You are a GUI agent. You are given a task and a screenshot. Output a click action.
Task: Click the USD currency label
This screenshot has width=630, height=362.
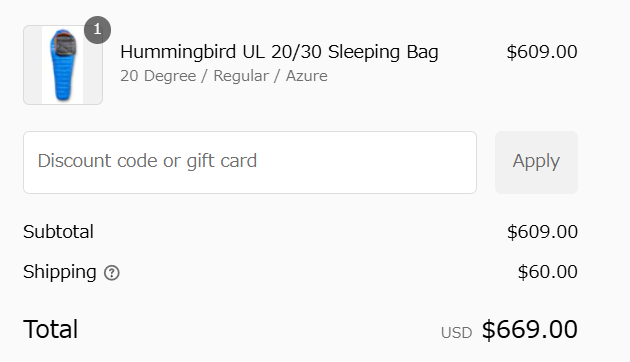[x=456, y=333]
